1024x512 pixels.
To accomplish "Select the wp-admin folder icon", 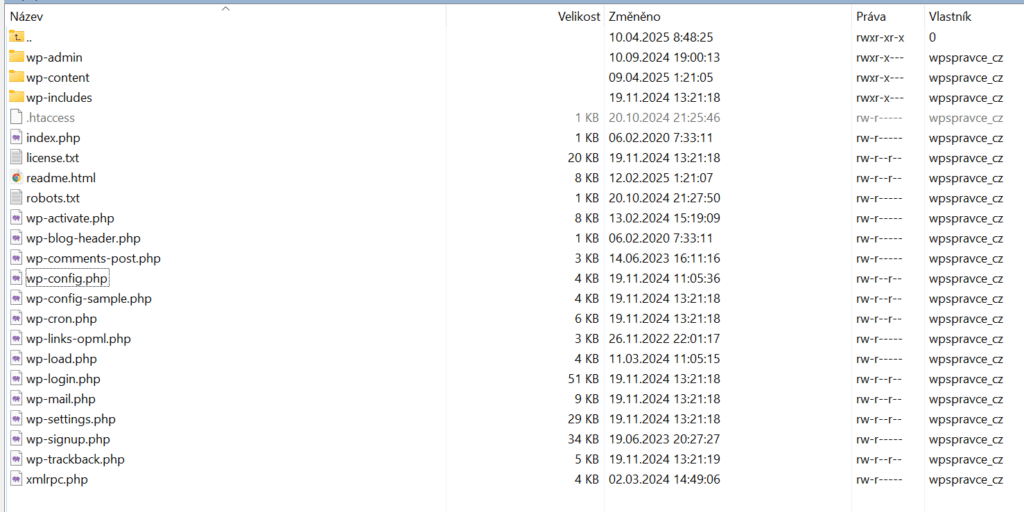I will coord(17,57).
